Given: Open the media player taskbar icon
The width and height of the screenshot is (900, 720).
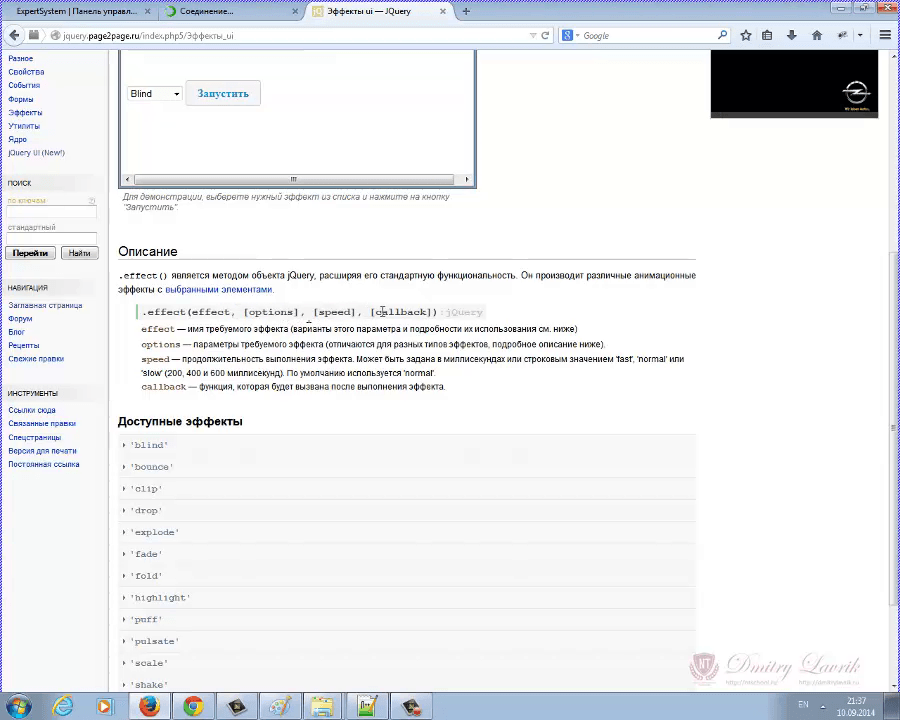Looking at the screenshot, I should coord(106,706).
